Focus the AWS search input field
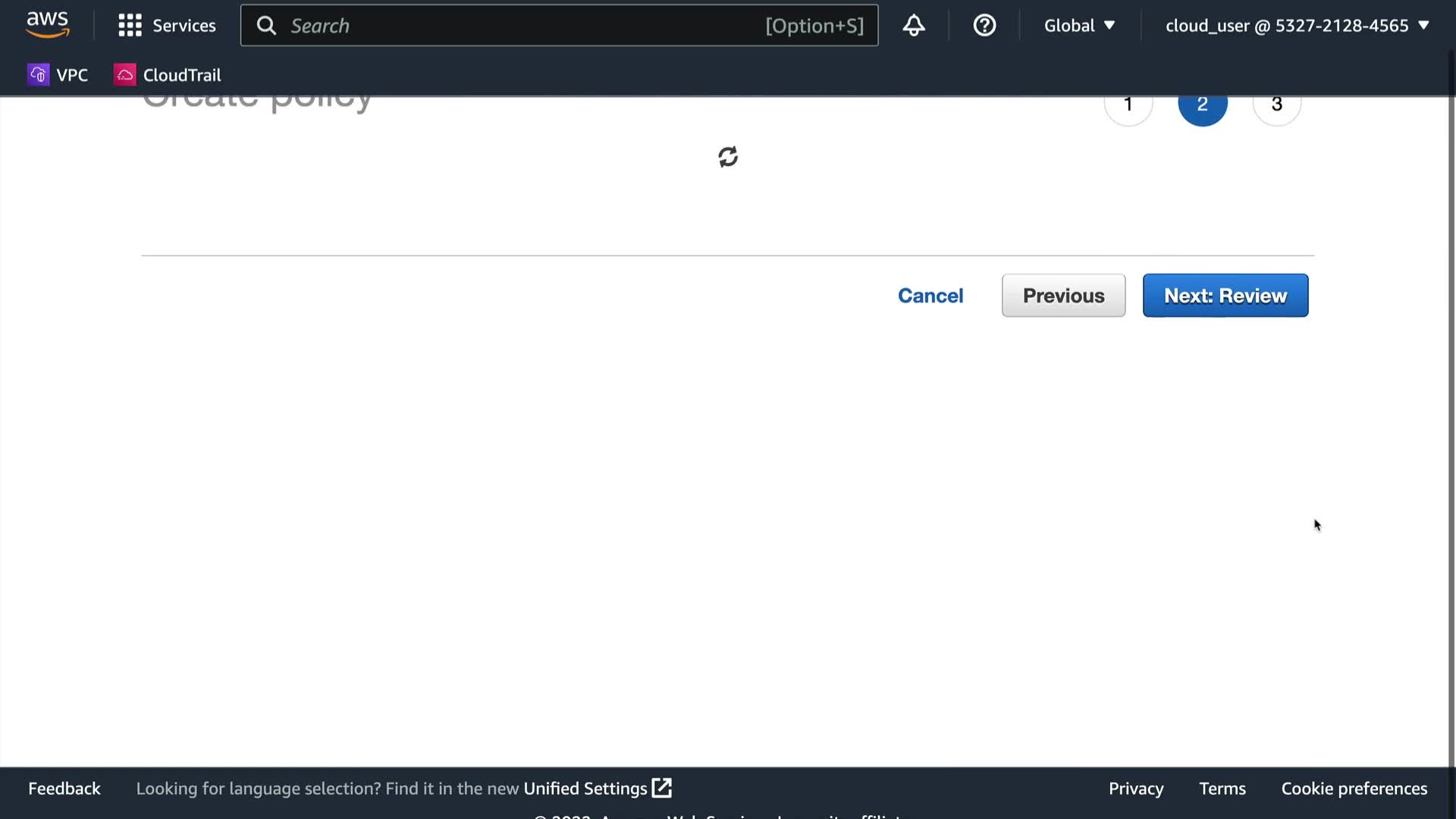This screenshot has width=1456, height=819. coord(523,26)
